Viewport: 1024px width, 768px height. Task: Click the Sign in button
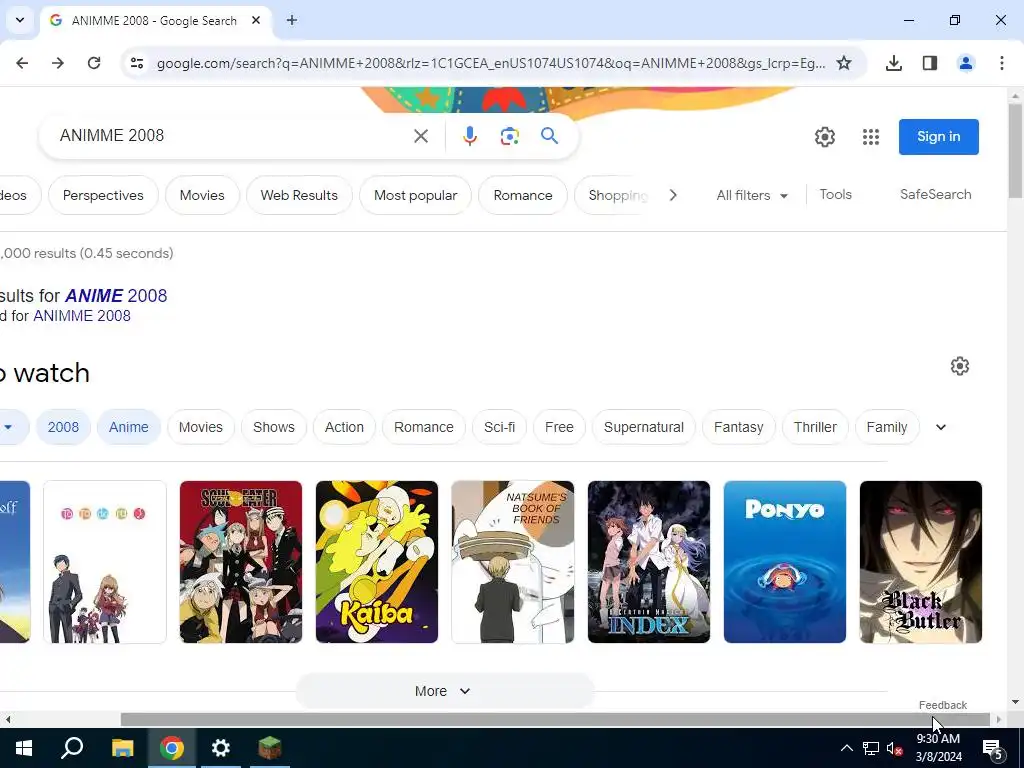tap(938, 136)
